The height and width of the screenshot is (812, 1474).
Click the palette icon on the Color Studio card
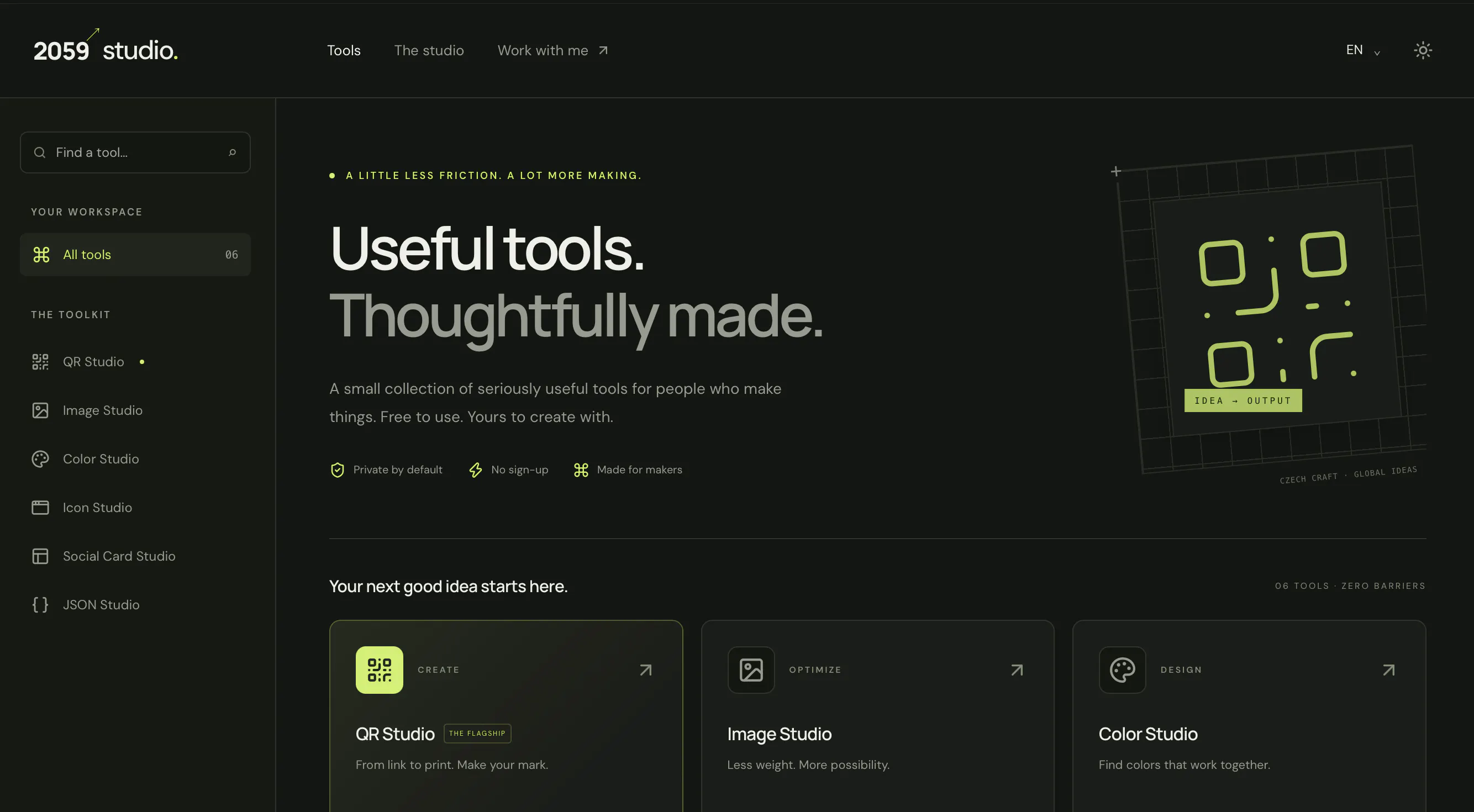click(1122, 670)
